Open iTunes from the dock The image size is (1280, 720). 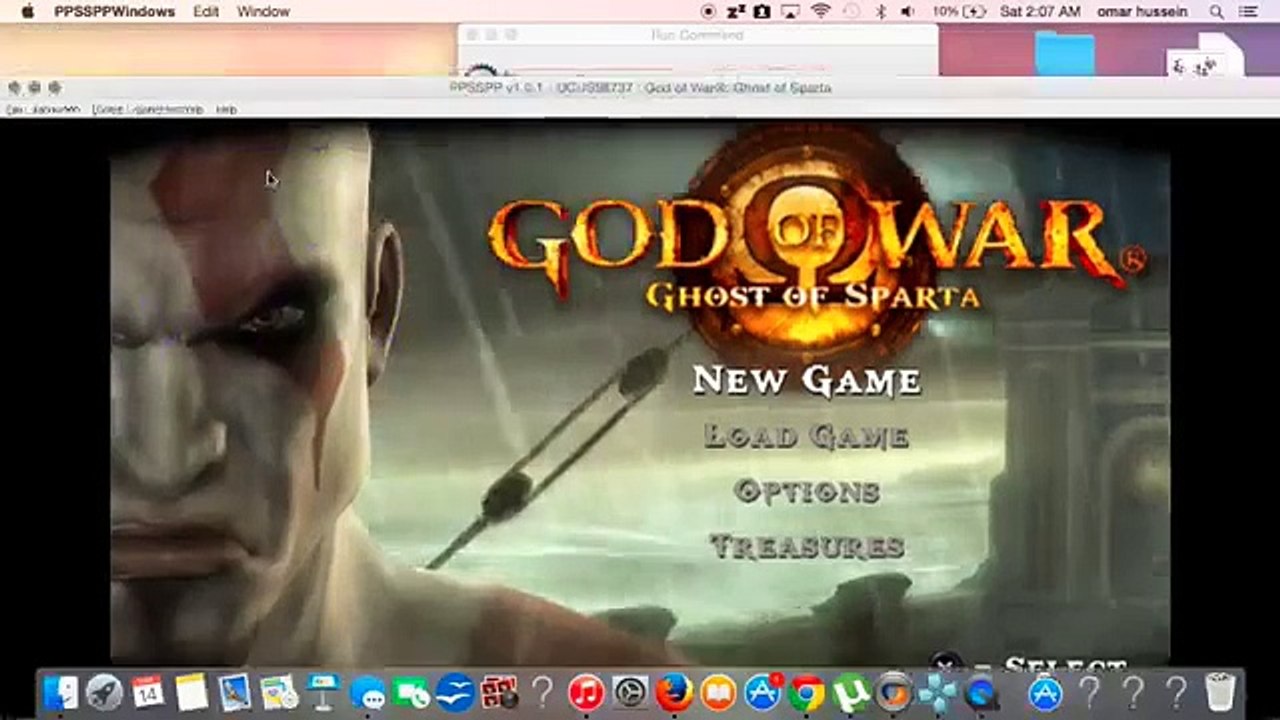[x=586, y=692]
